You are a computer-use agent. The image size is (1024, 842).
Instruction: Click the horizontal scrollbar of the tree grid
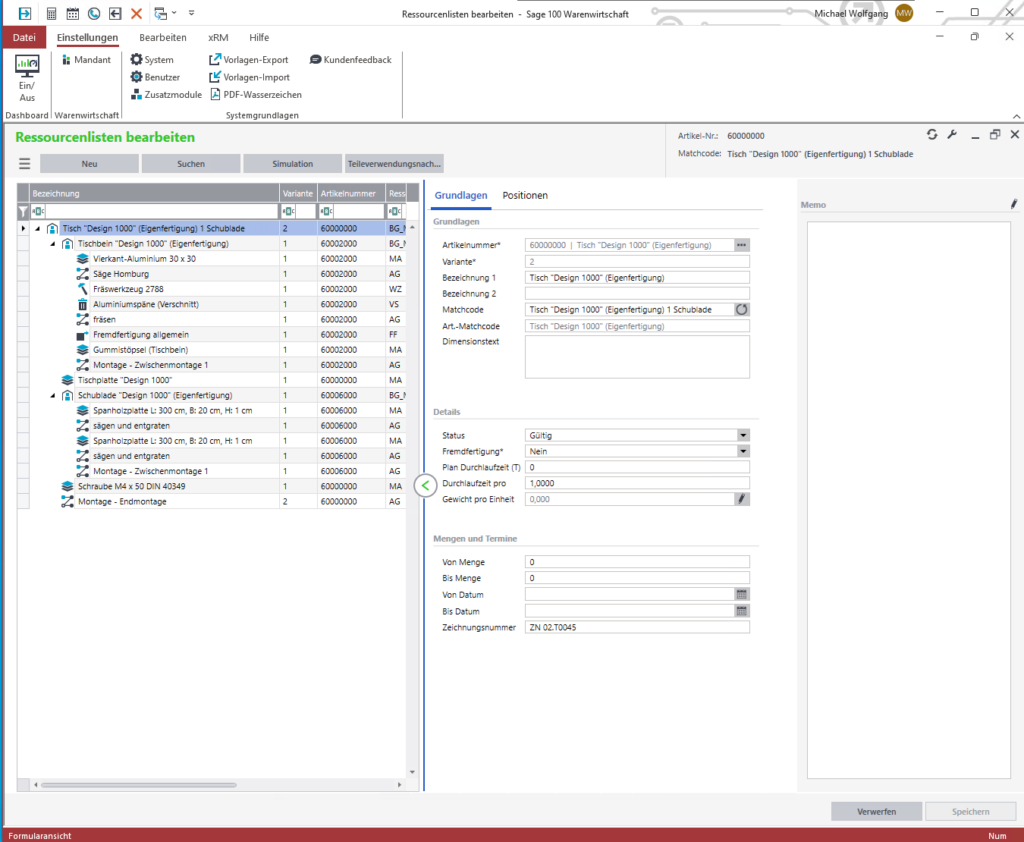138,785
